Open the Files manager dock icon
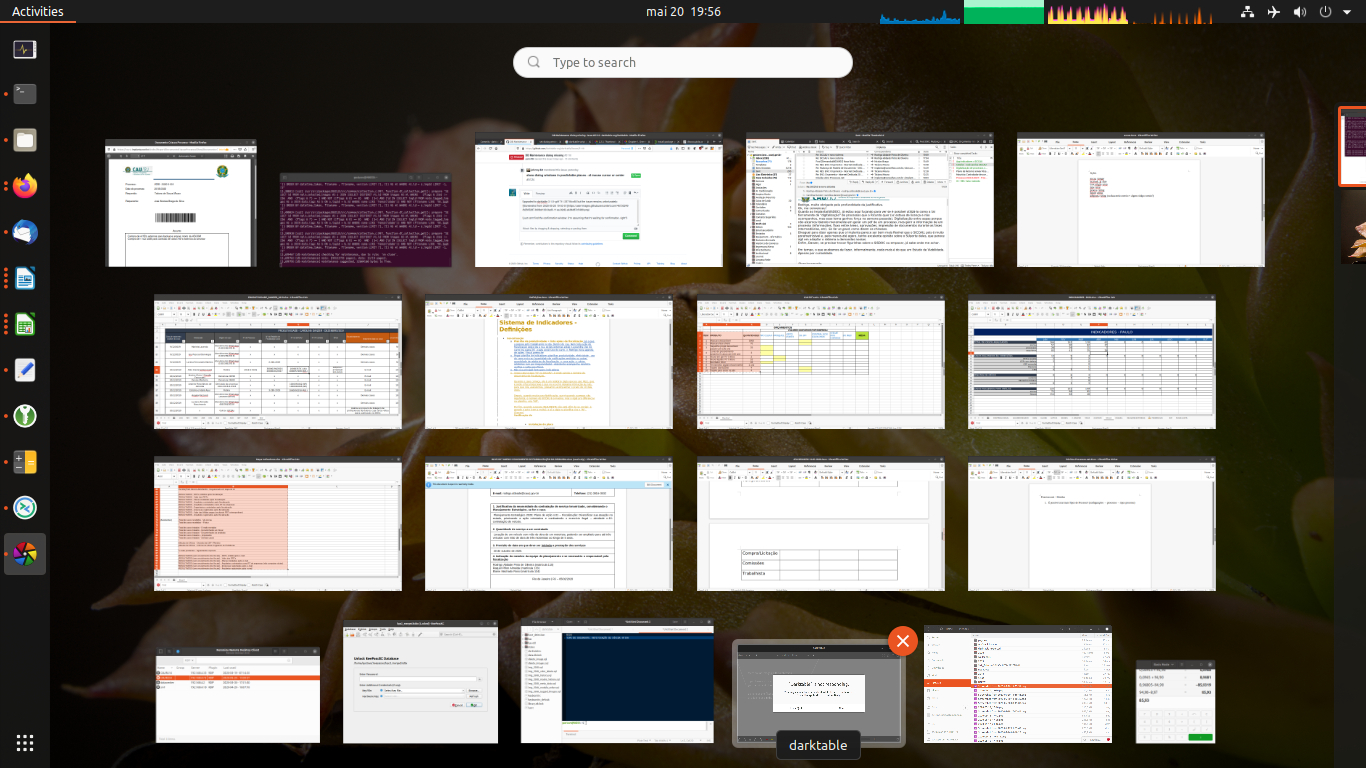Image resolution: width=1366 pixels, height=768 pixels. tap(25, 140)
